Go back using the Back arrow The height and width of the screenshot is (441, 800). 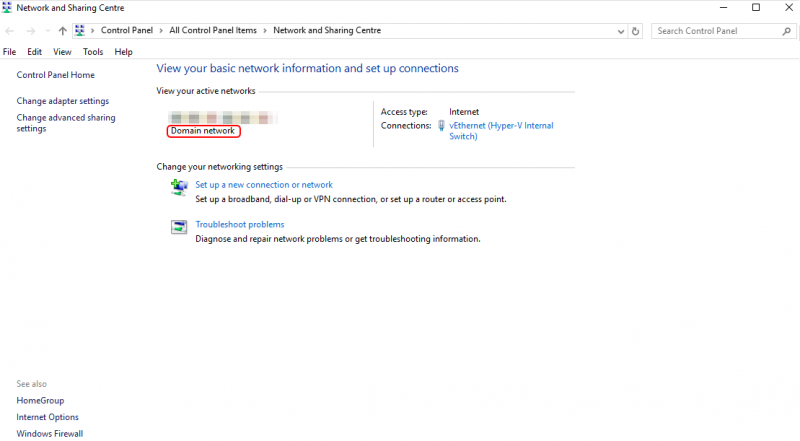point(10,31)
